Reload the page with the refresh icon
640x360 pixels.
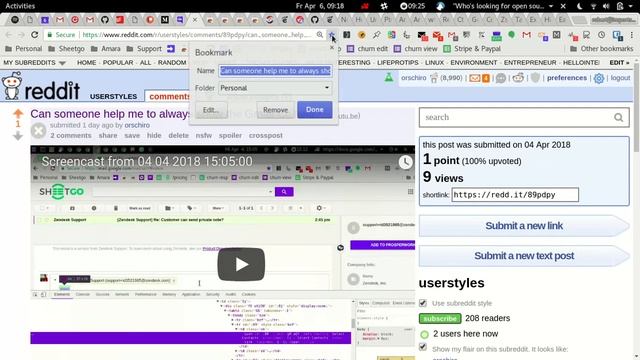click(35, 35)
